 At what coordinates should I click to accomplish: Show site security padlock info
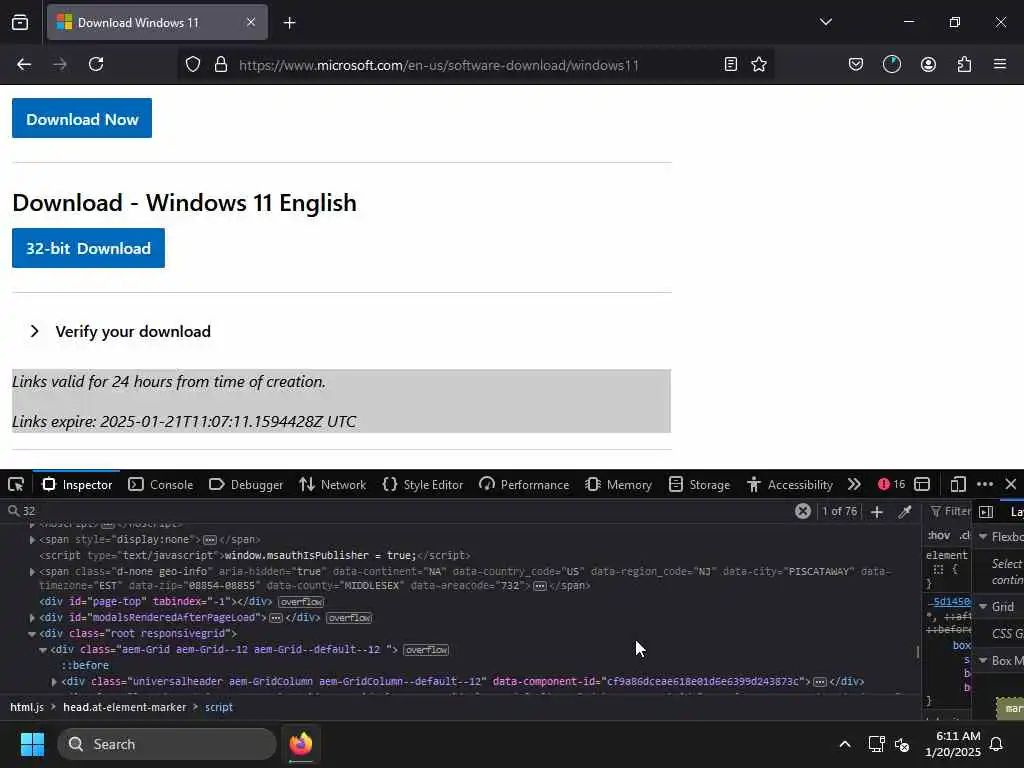(x=221, y=65)
